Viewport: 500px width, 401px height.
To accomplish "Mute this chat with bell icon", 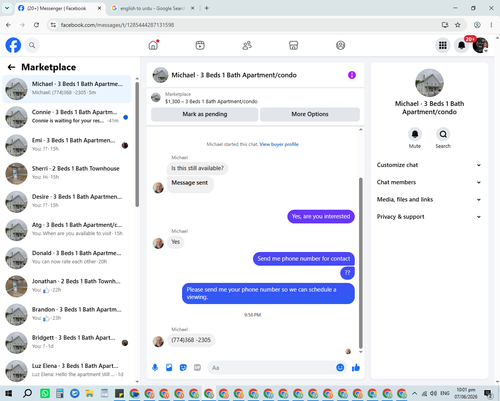I will click(x=415, y=134).
